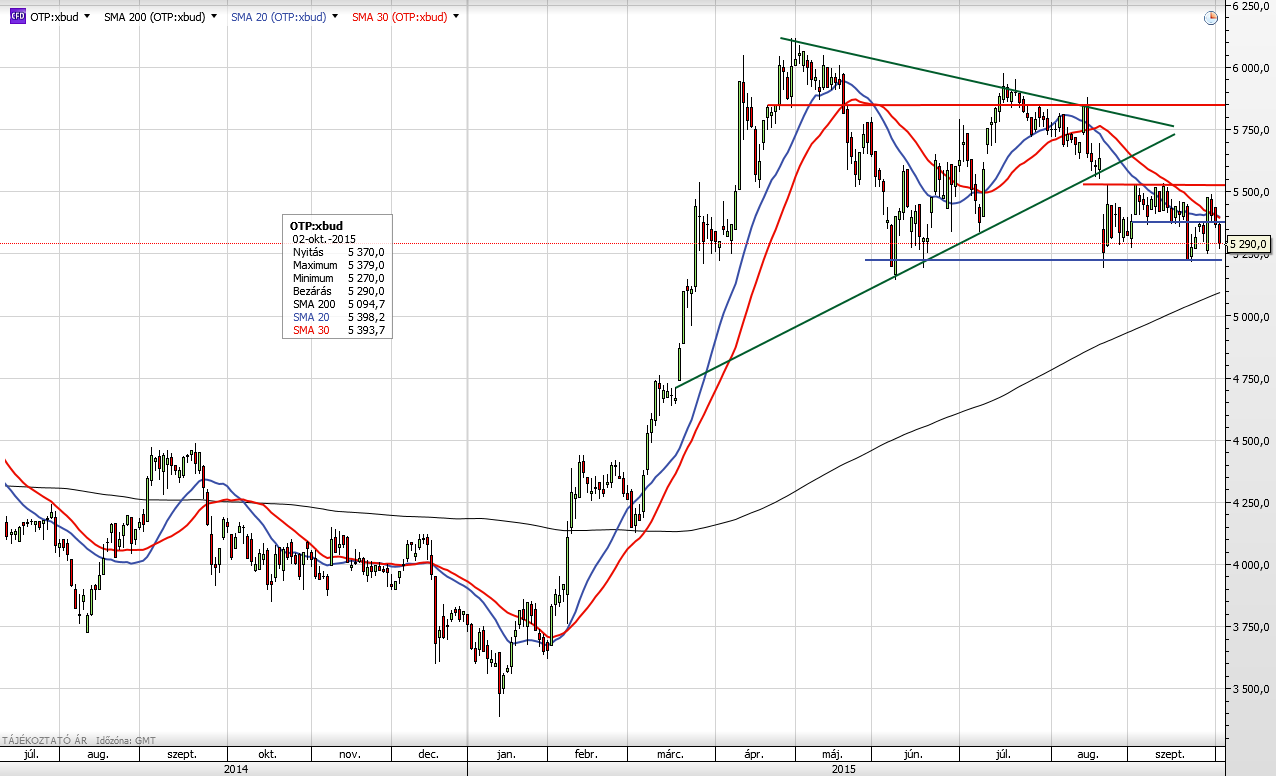Click the clock icon at chart corner

(x=1211, y=17)
